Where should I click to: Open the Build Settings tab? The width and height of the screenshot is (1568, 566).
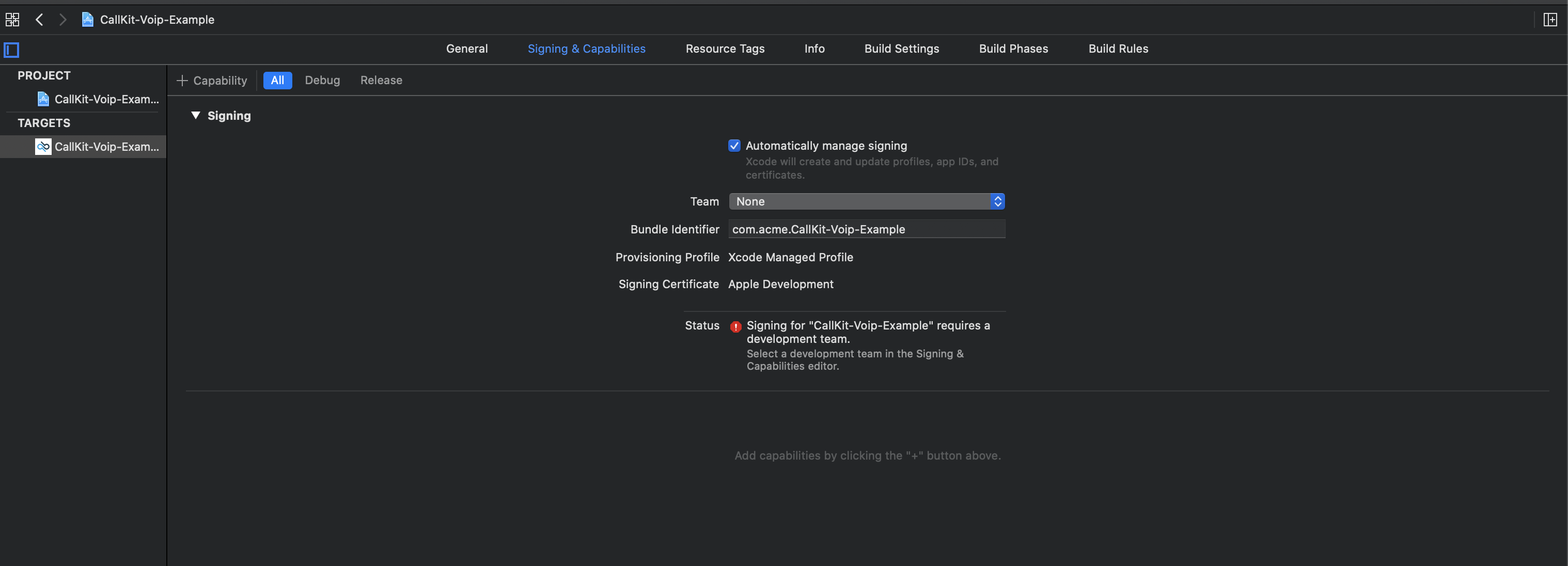tap(901, 49)
